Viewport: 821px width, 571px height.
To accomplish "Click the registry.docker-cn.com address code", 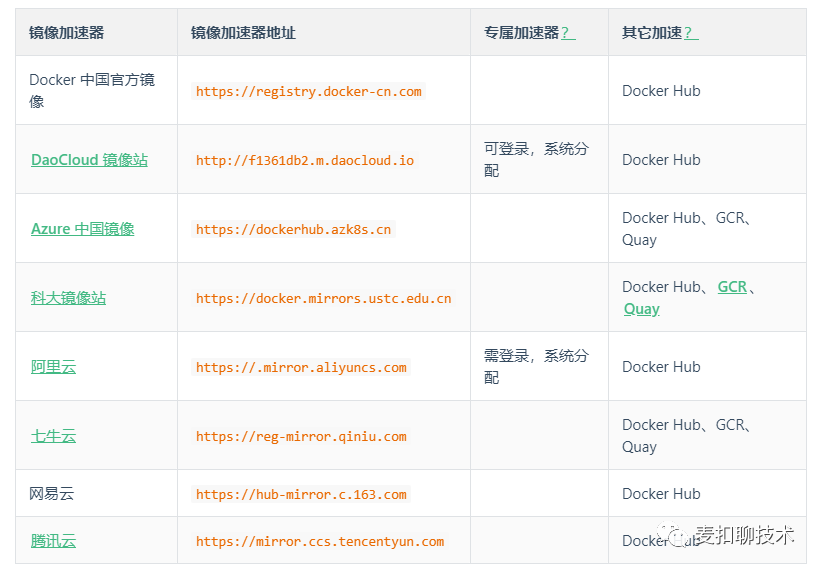I will (x=309, y=91).
